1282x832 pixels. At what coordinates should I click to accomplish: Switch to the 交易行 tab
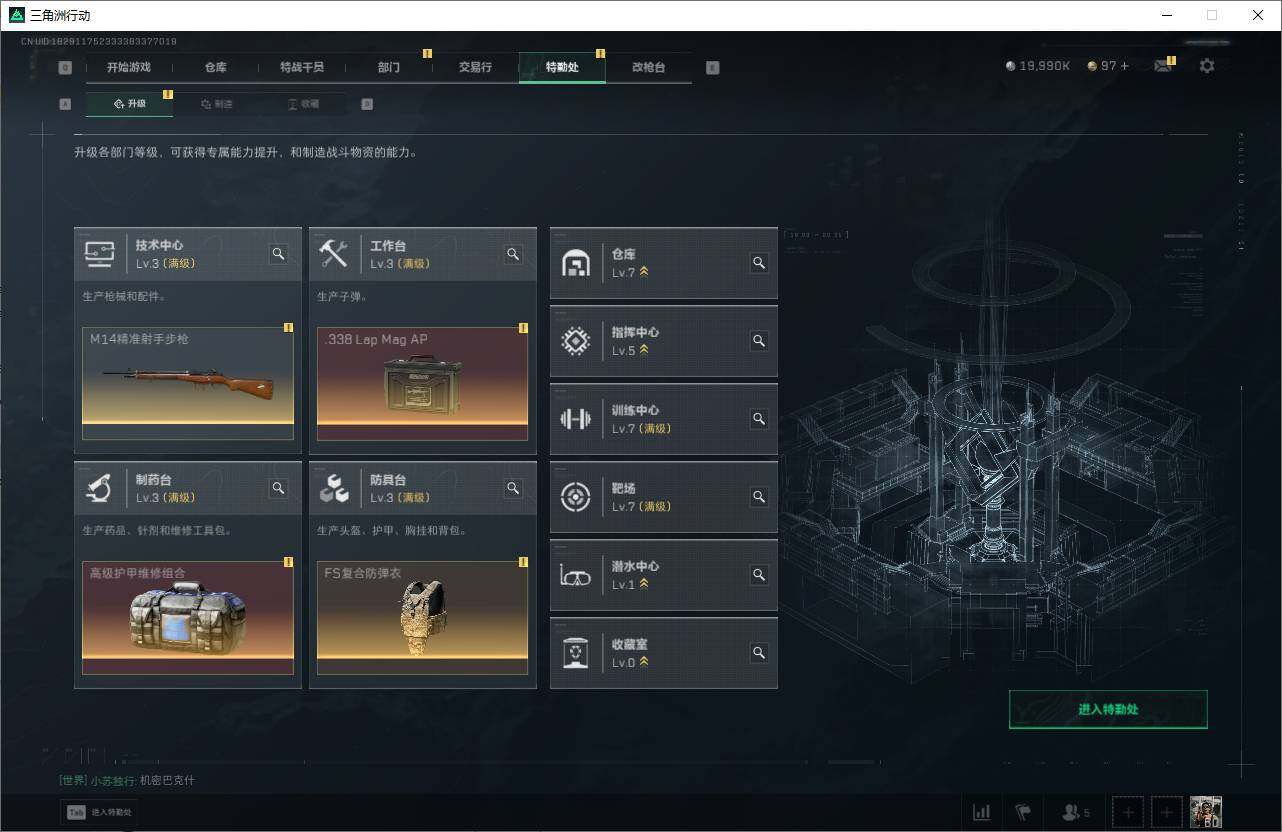pos(475,67)
